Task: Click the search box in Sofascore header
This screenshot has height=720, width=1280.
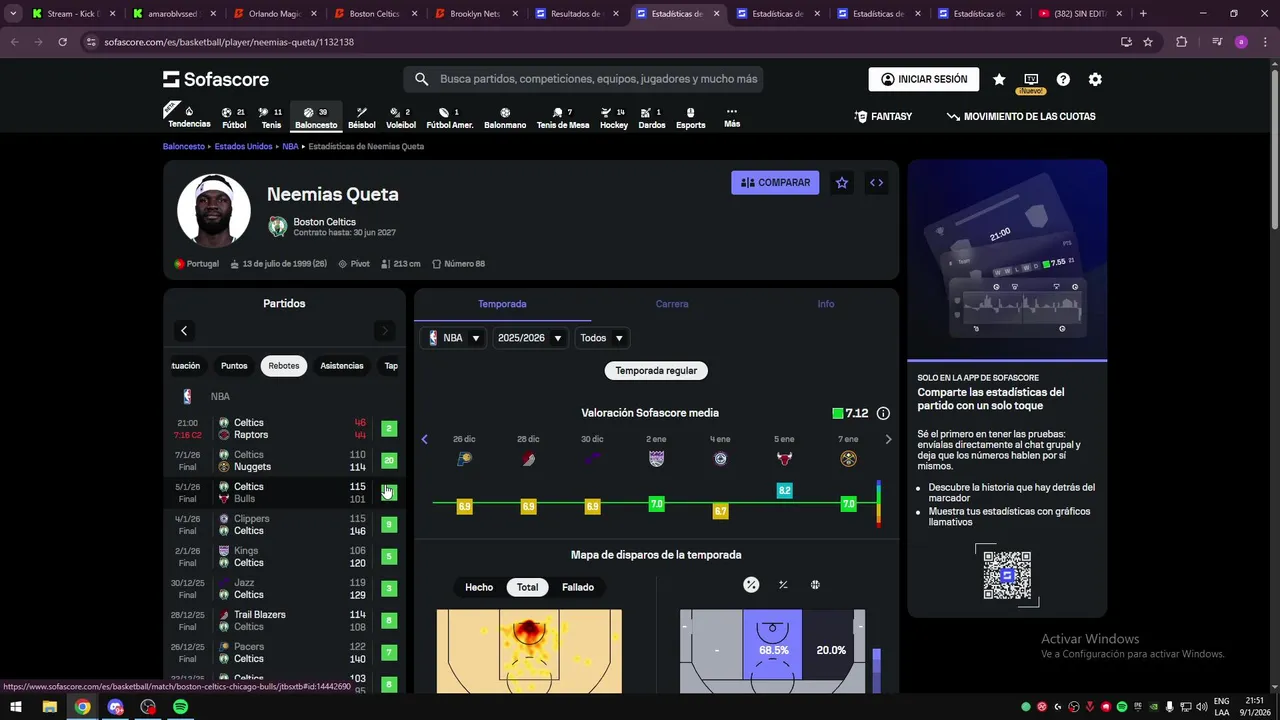Action: pyautogui.click(x=583, y=79)
